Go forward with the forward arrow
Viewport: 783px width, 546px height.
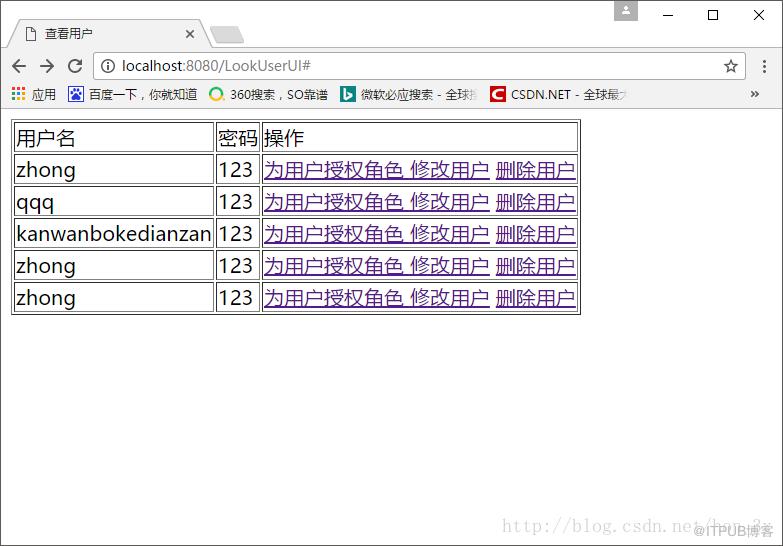click(x=47, y=66)
